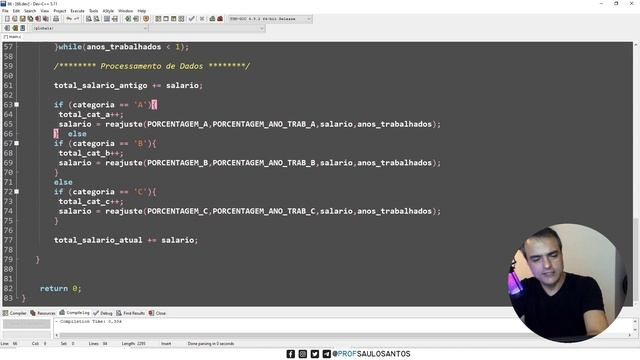Image resolution: width=640 pixels, height=360 pixels.
Task: Click the Compile and Run toolbar icon
Action: 173,19
